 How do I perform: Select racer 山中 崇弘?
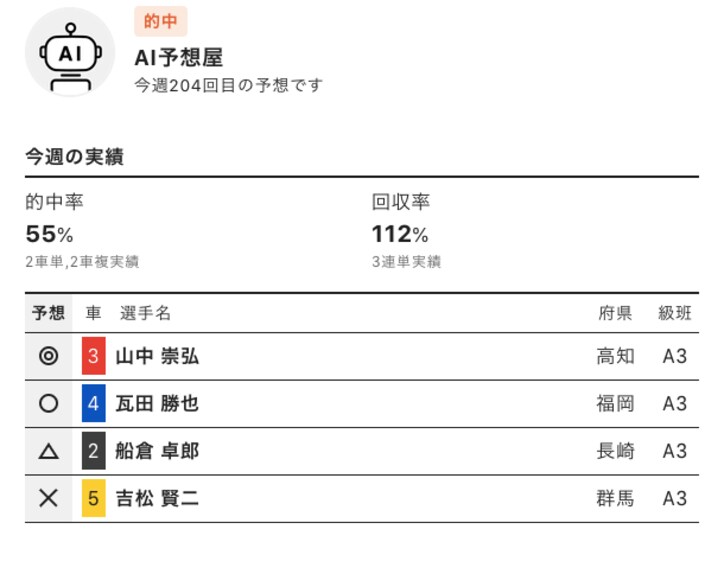pyautogui.click(x=157, y=356)
